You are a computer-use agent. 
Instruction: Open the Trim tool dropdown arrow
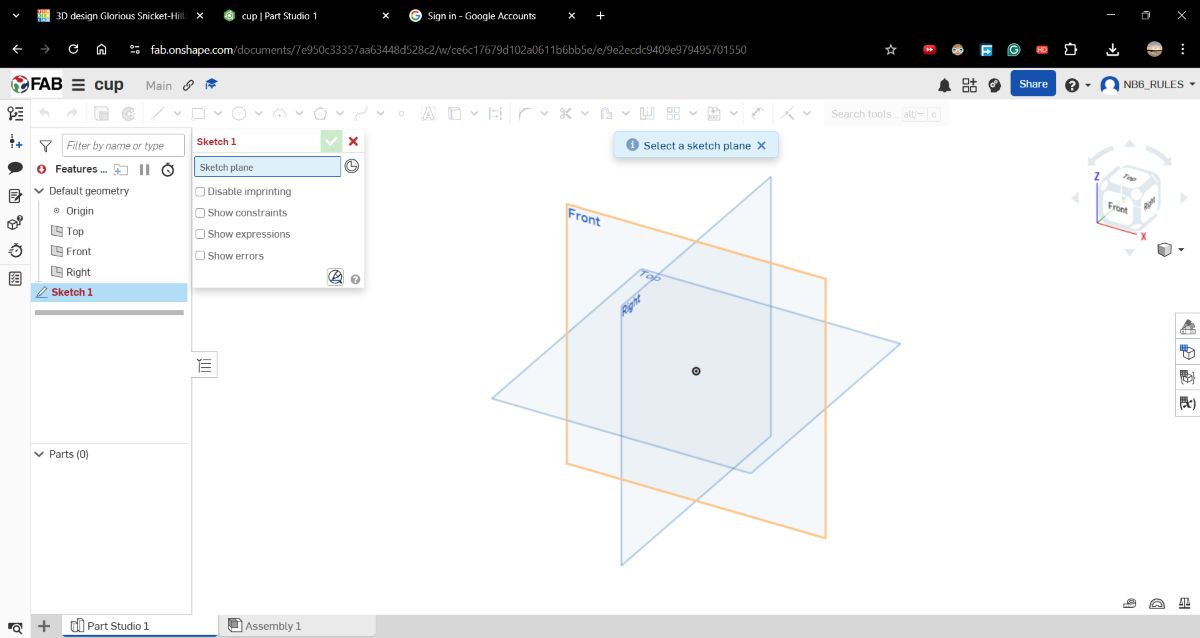[585, 113]
